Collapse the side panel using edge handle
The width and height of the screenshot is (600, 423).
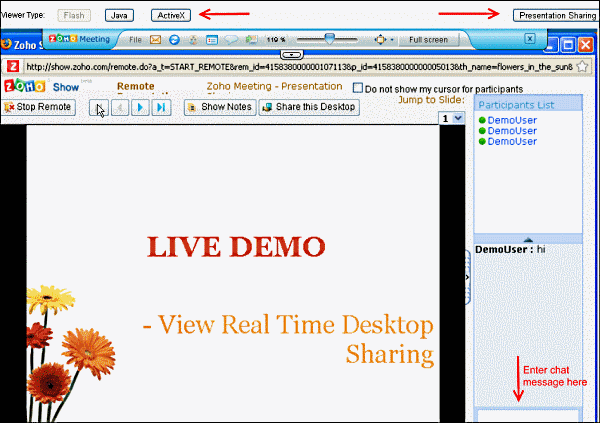click(x=468, y=270)
